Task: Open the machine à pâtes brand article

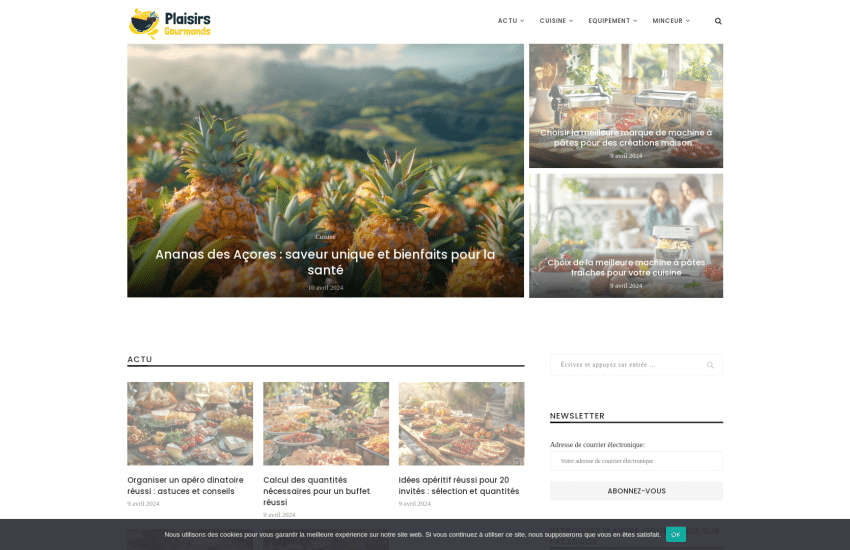Action: (626, 138)
